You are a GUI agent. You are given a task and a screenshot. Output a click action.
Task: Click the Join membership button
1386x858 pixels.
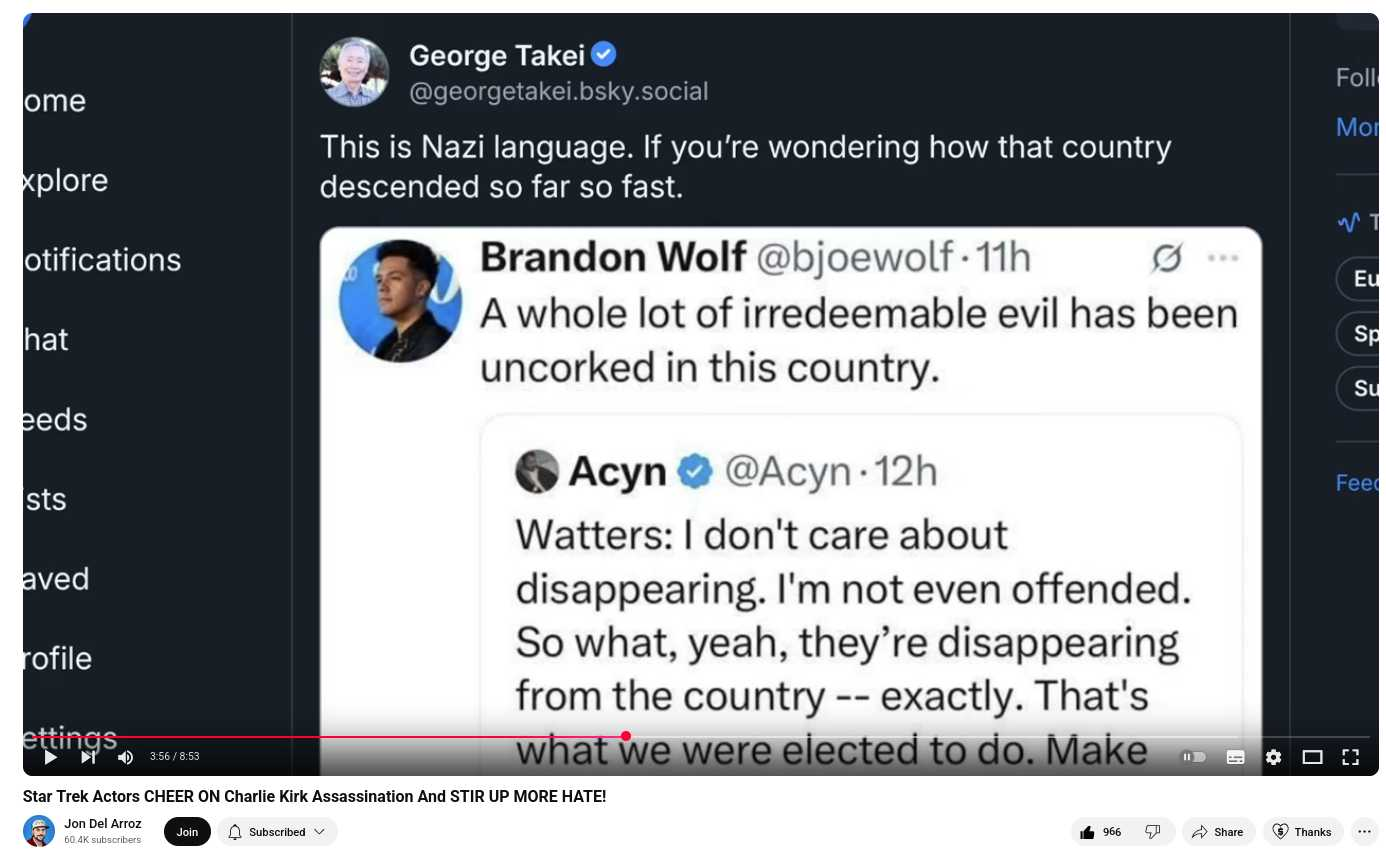(187, 832)
